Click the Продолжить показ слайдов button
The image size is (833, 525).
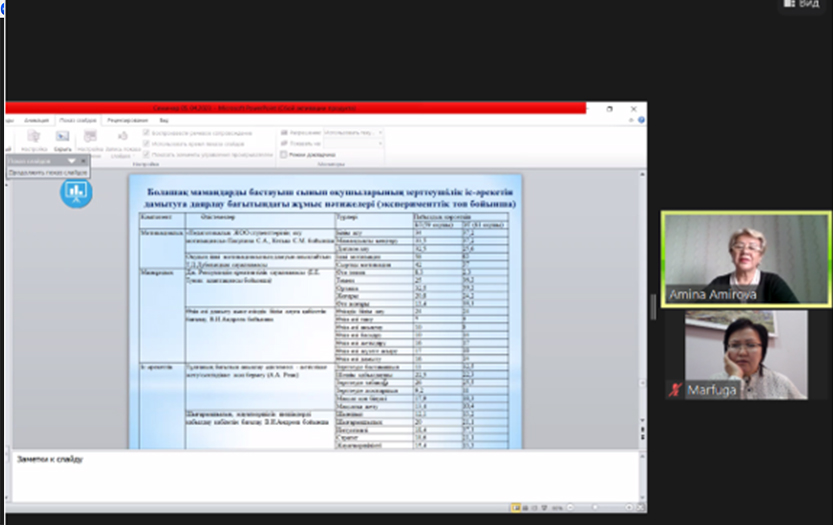[48, 172]
